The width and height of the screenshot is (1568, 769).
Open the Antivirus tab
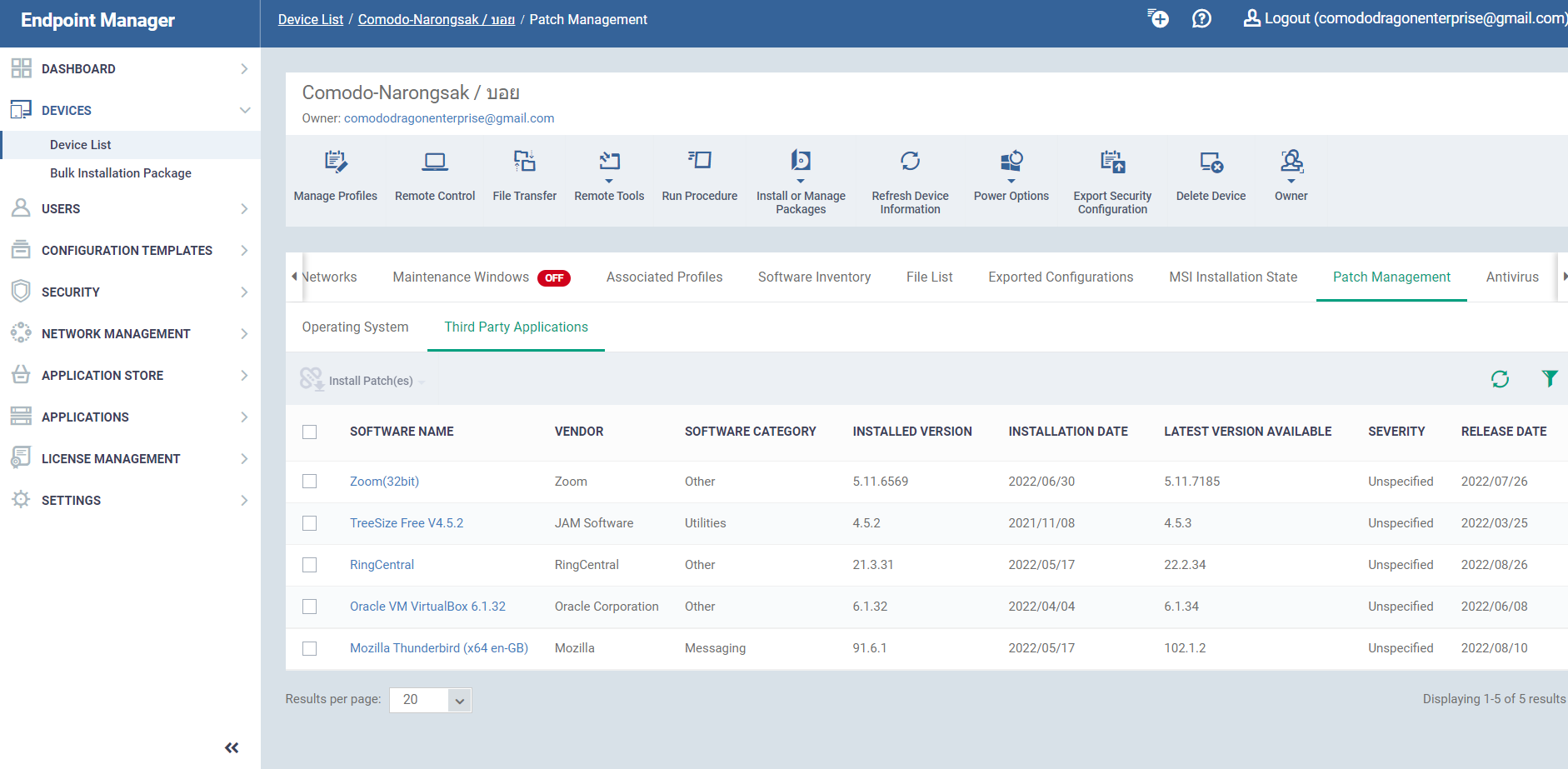tap(1512, 277)
